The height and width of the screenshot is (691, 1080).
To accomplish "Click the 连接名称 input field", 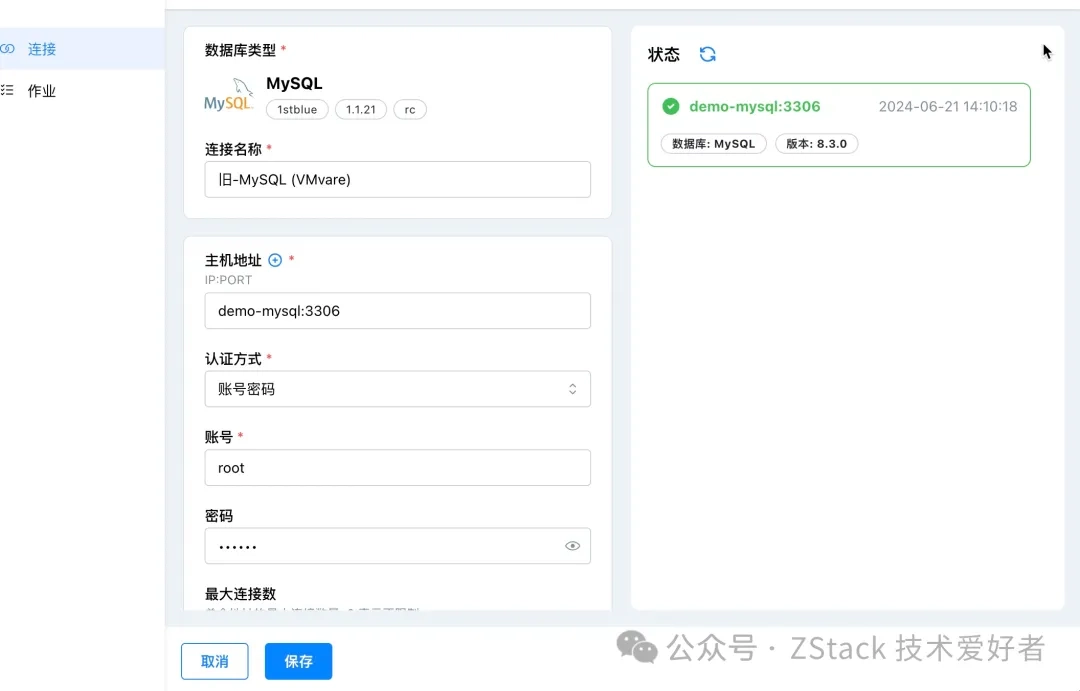I will (x=397, y=180).
